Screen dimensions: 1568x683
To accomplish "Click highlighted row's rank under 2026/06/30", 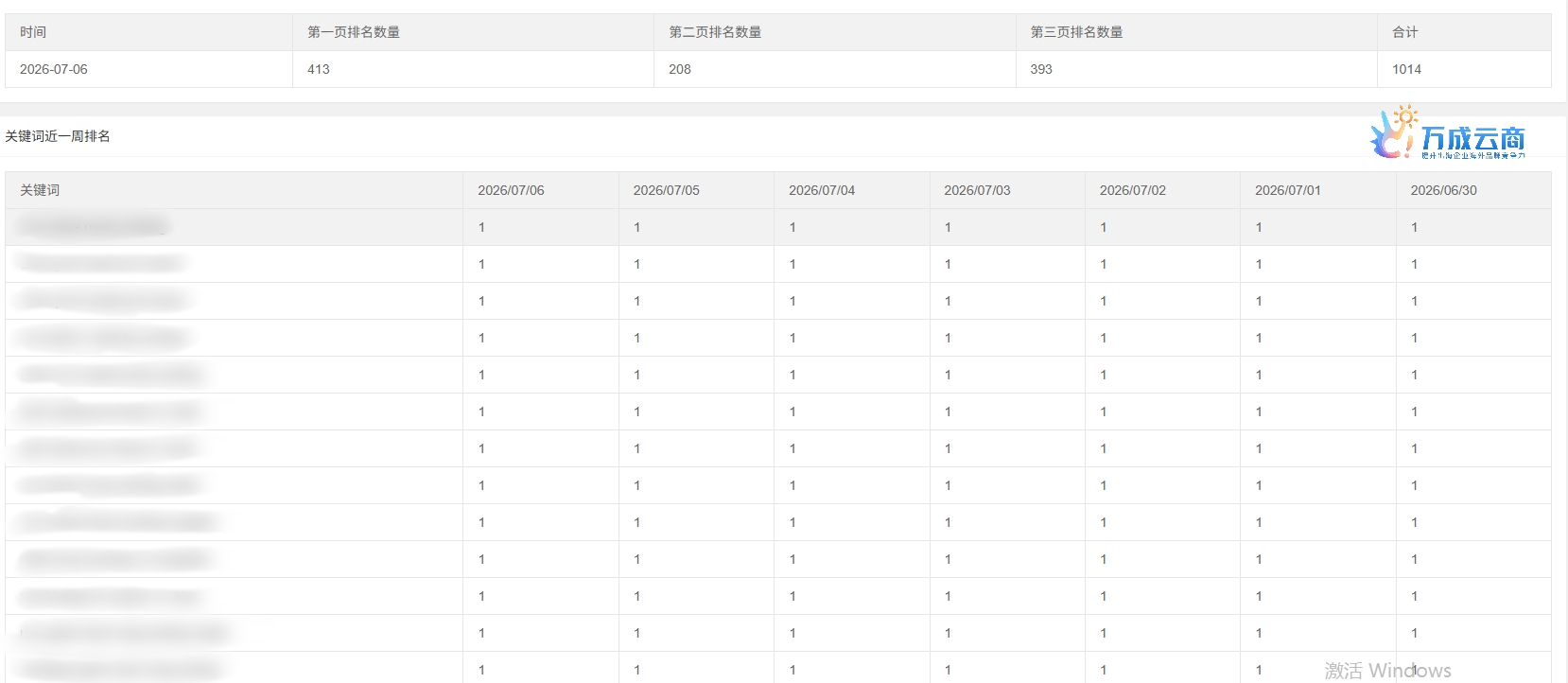I will click(1414, 227).
